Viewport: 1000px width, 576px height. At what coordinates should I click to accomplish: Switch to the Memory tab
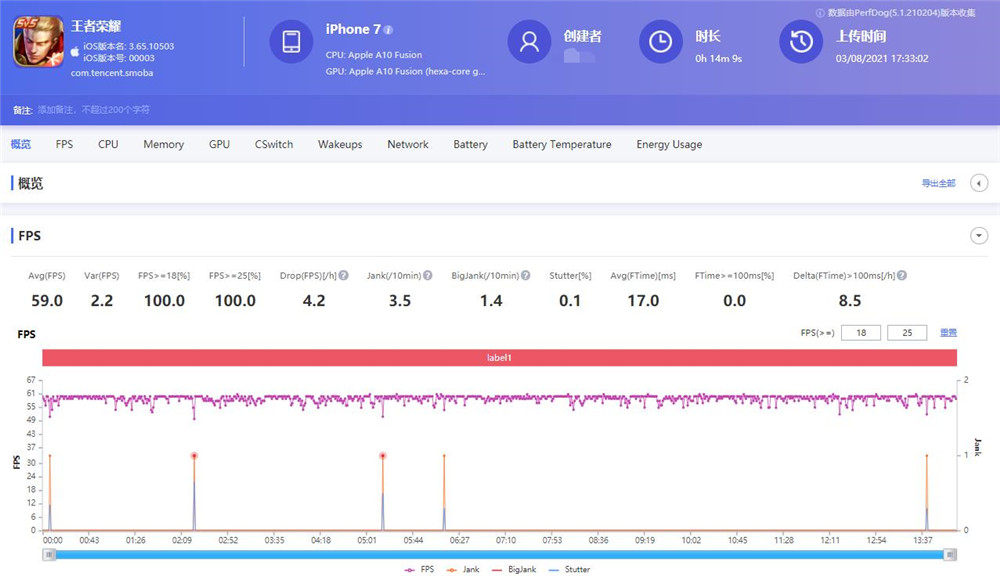coord(163,144)
